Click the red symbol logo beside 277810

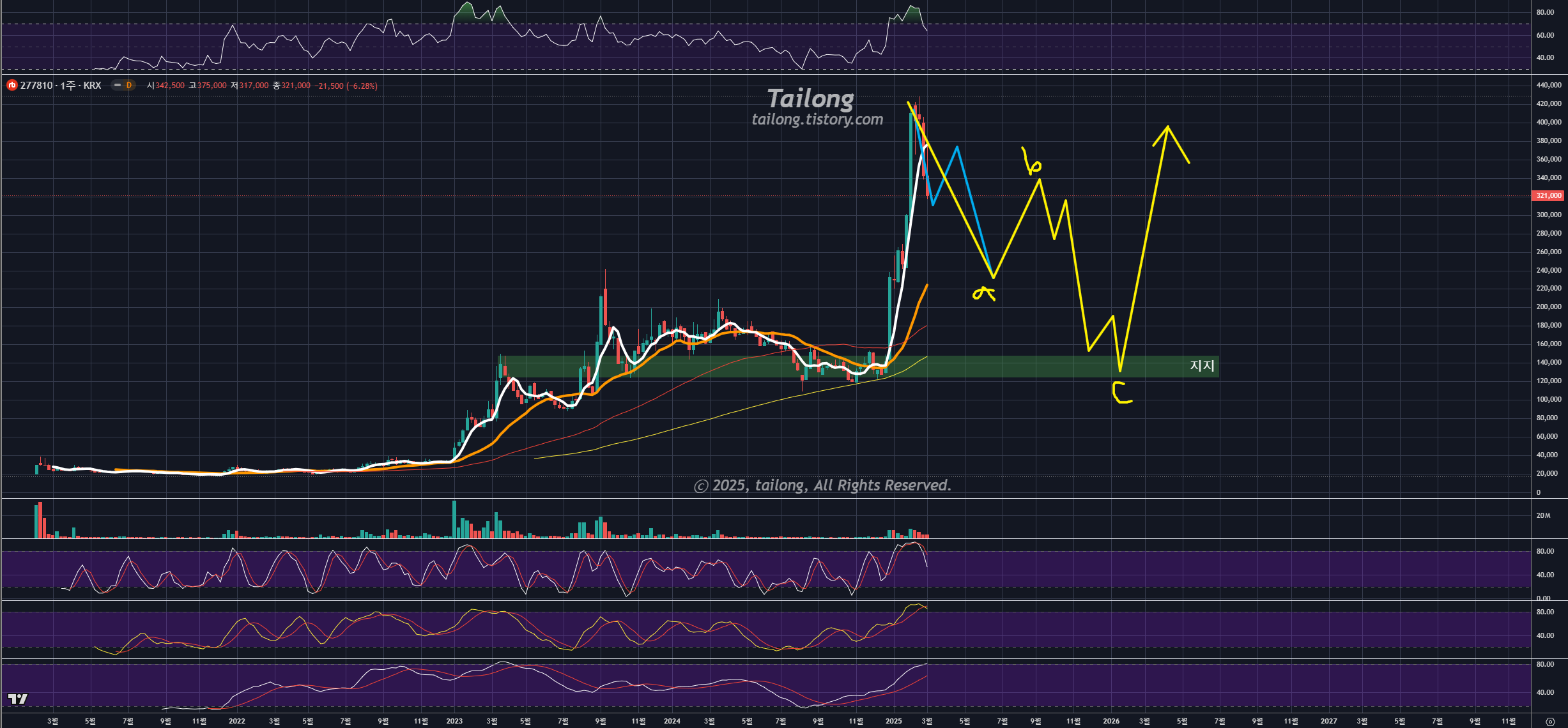point(12,85)
